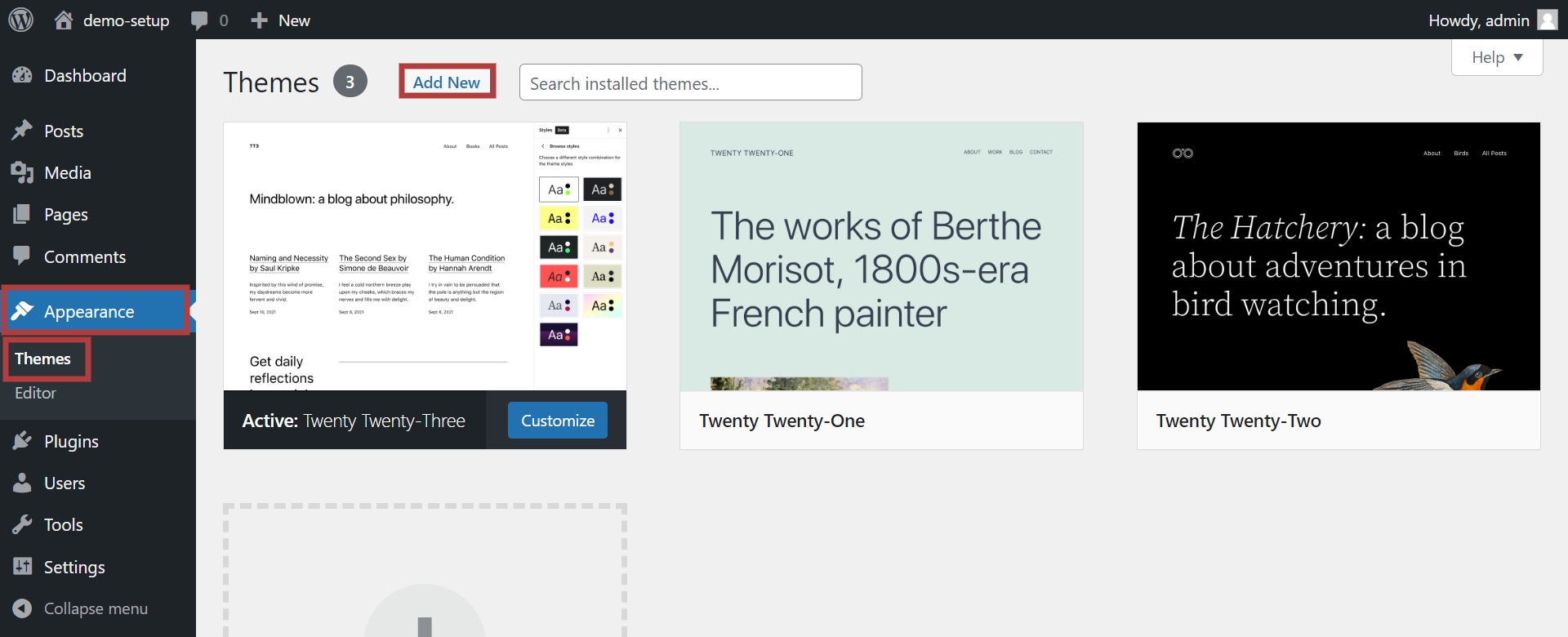Open the New content menu
The width and height of the screenshot is (1568, 637).
pos(281,20)
